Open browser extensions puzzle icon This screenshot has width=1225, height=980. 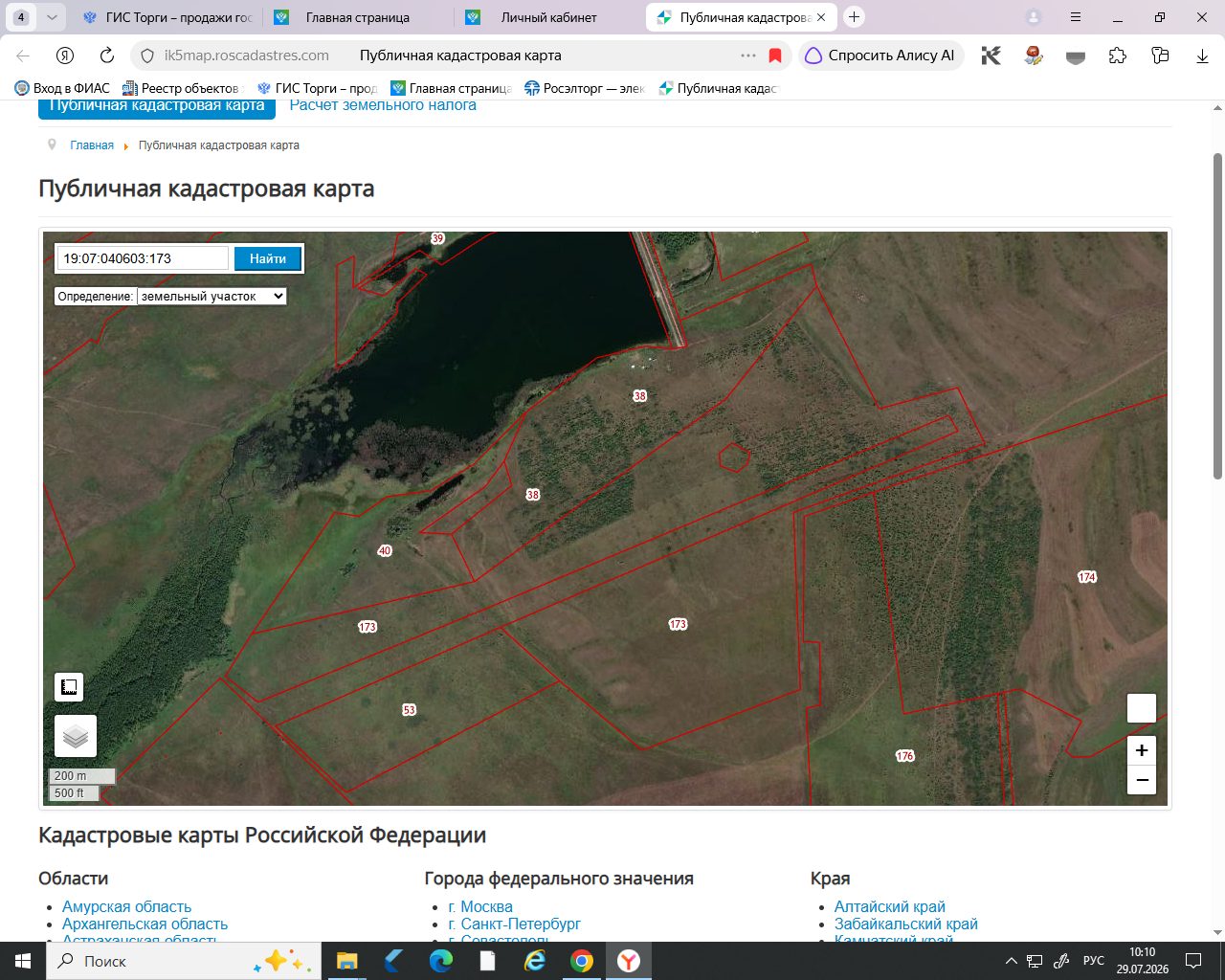(1118, 56)
